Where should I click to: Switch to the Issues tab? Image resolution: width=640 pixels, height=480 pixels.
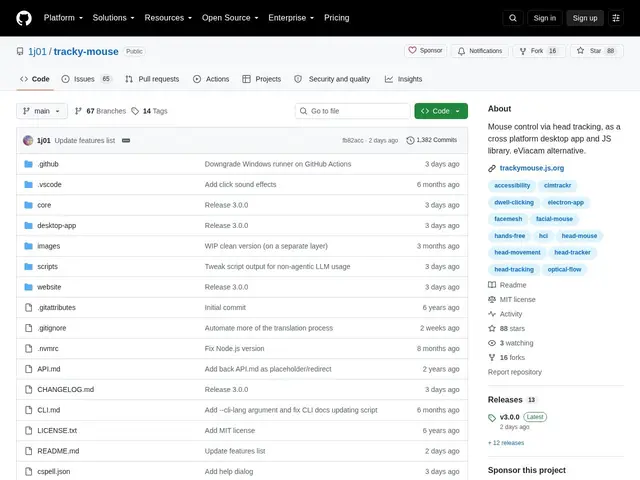(87, 79)
